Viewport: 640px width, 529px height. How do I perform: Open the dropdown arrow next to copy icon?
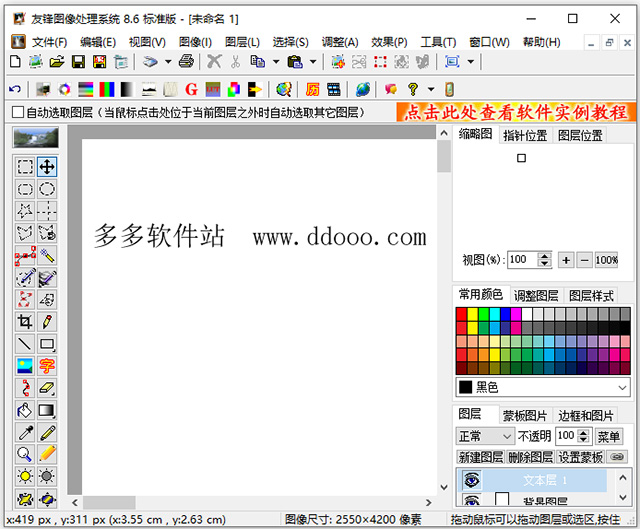[x=276, y=62]
